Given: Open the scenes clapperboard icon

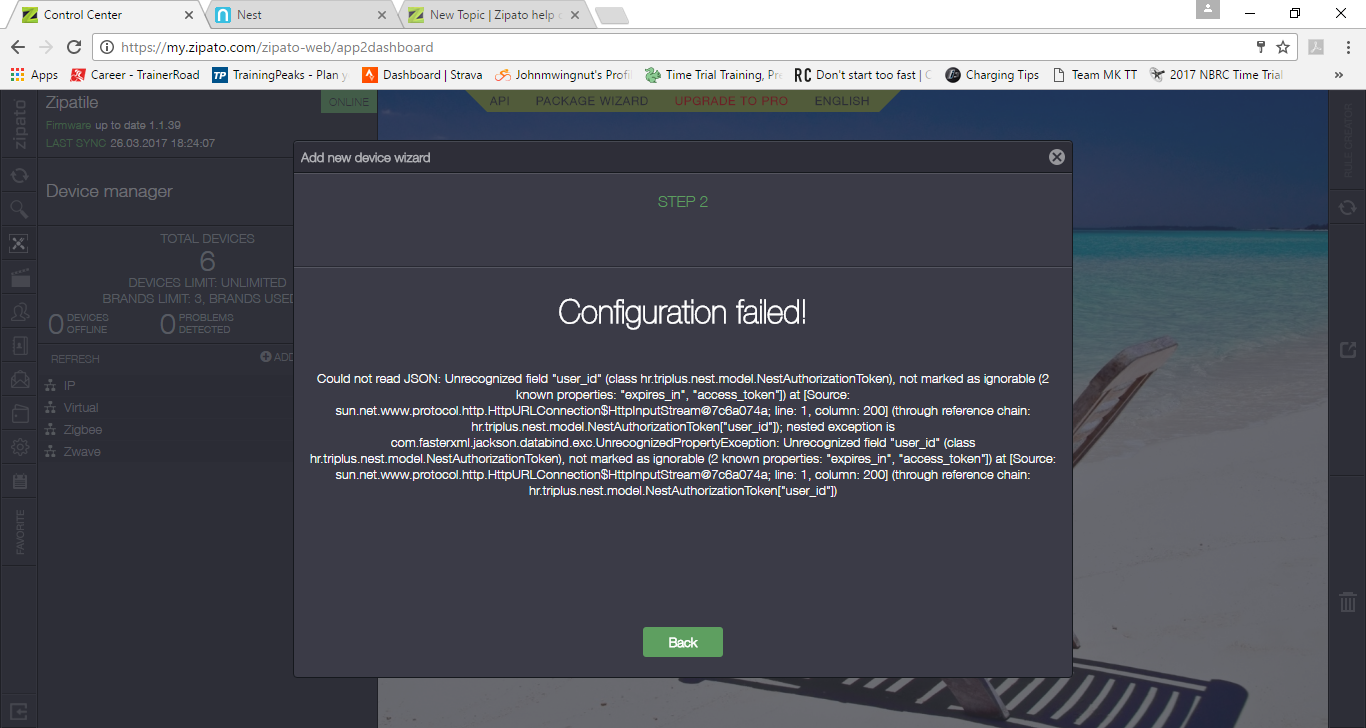Looking at the screenshot, I should tap(19, 277).
